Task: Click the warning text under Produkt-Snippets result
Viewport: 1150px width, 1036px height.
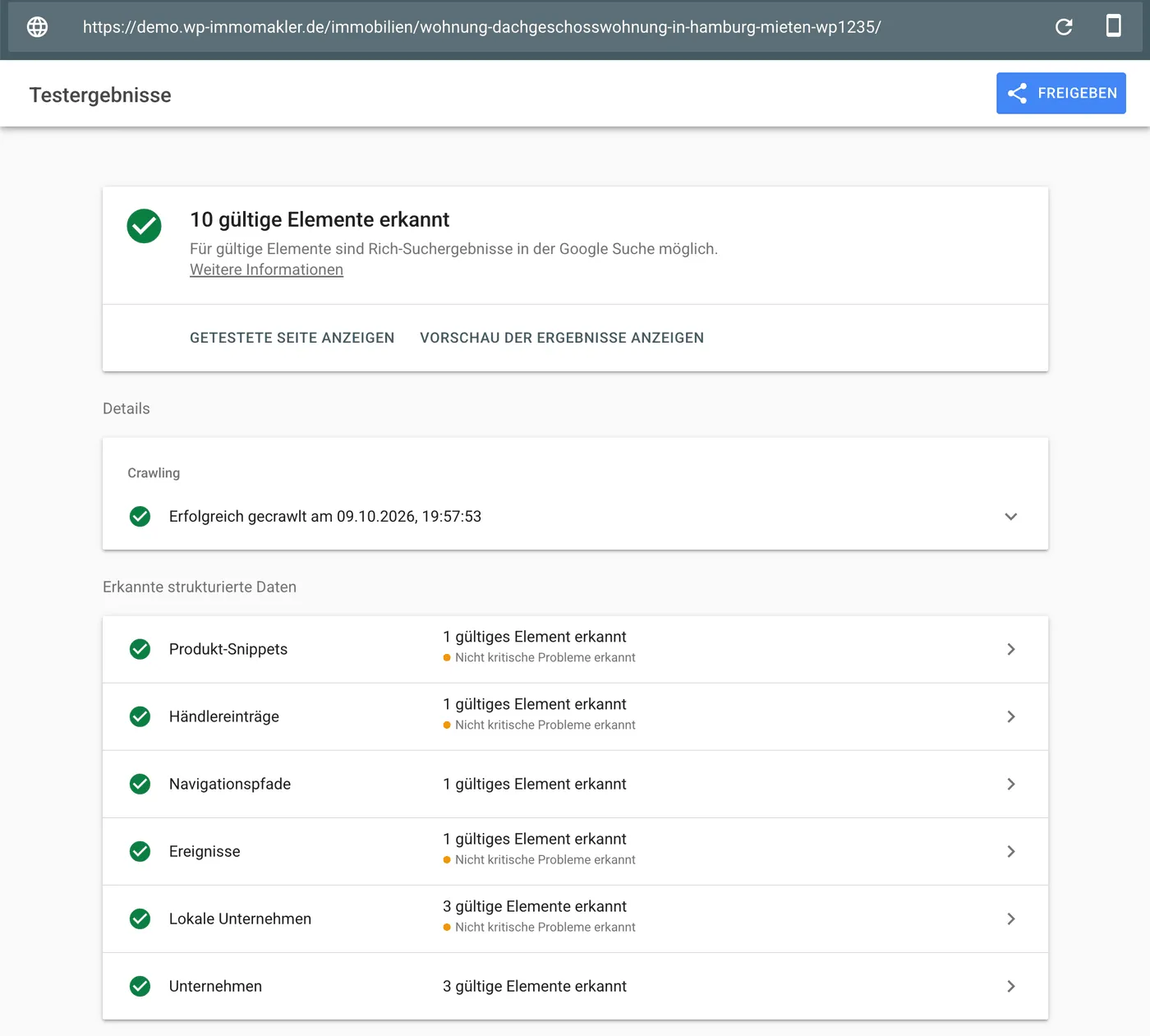Action: tap(545, 657)
